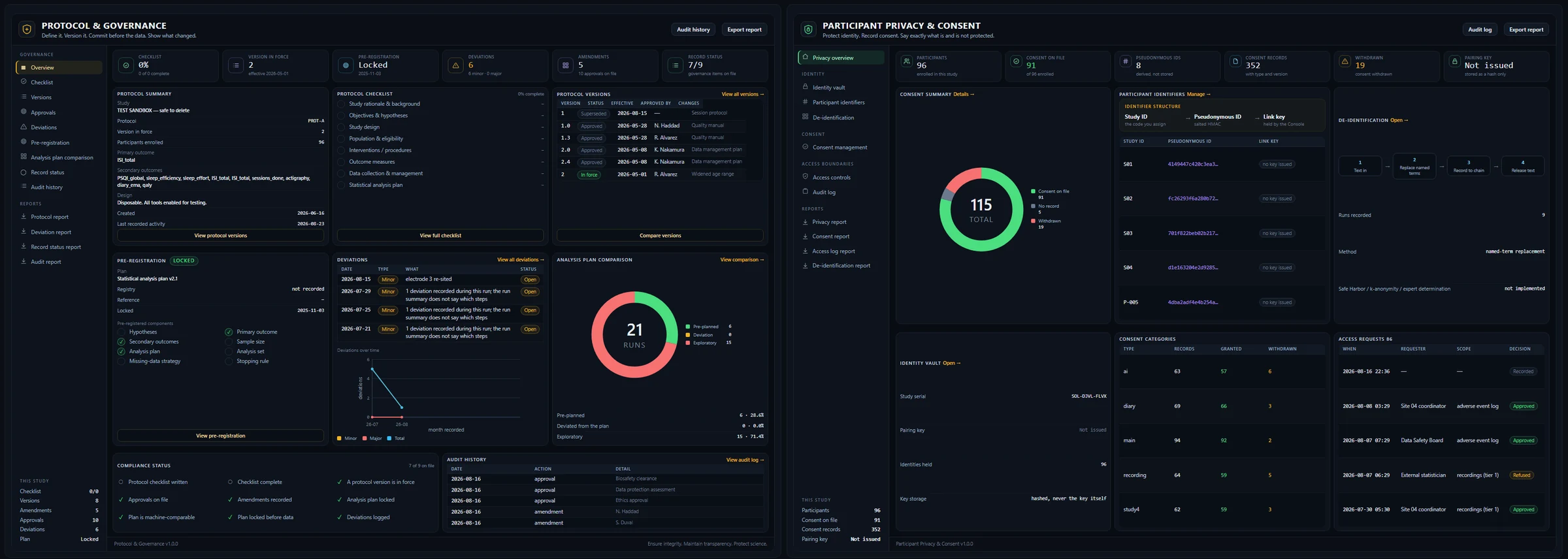Open Approvals in the Governance sidebar
1568x559 pixels.
click(x=59, y=112)
